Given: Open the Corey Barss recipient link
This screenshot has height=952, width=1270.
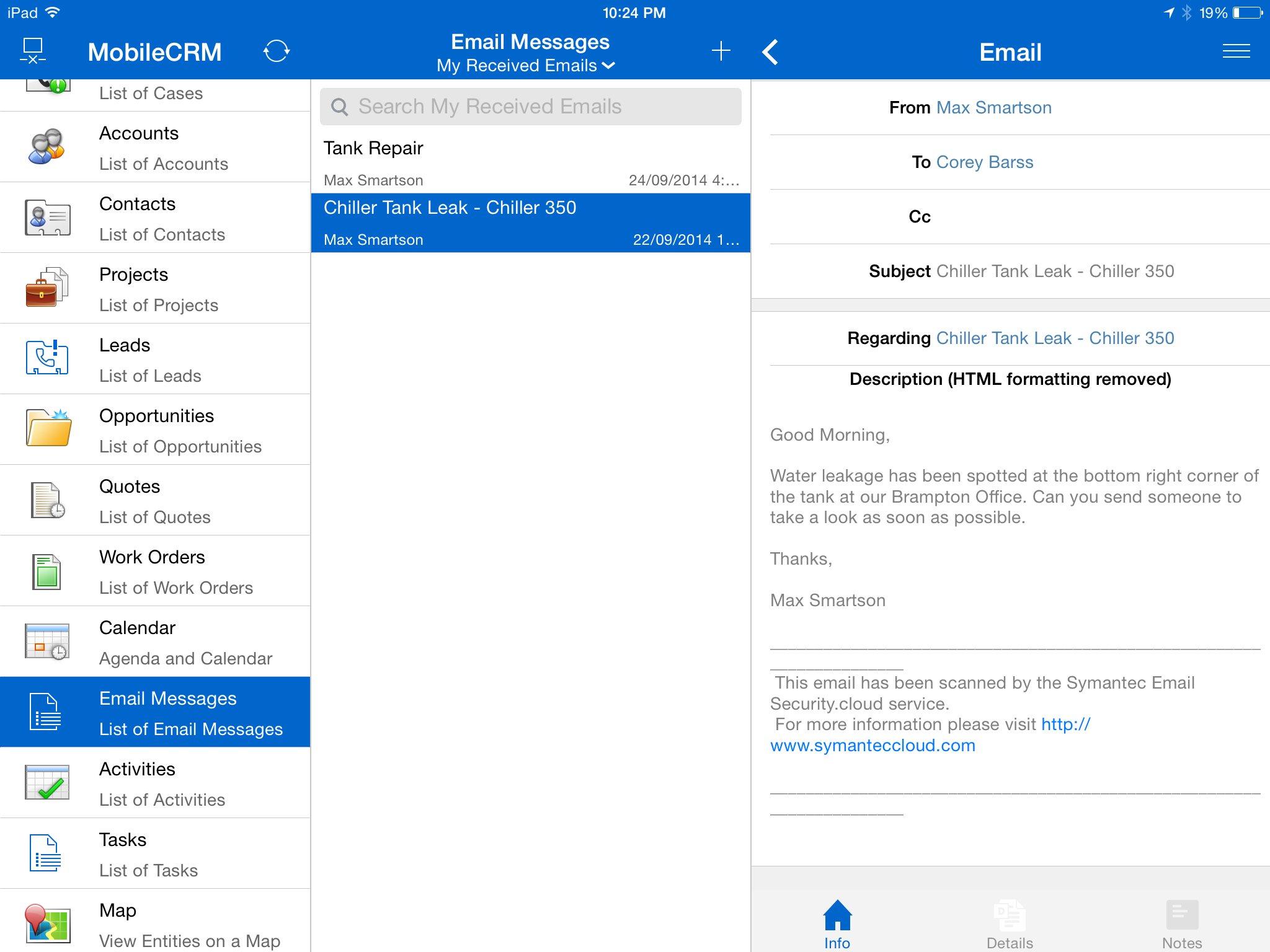Looking at the screenshot, I should pyautogui.click(x=985, y=162).
